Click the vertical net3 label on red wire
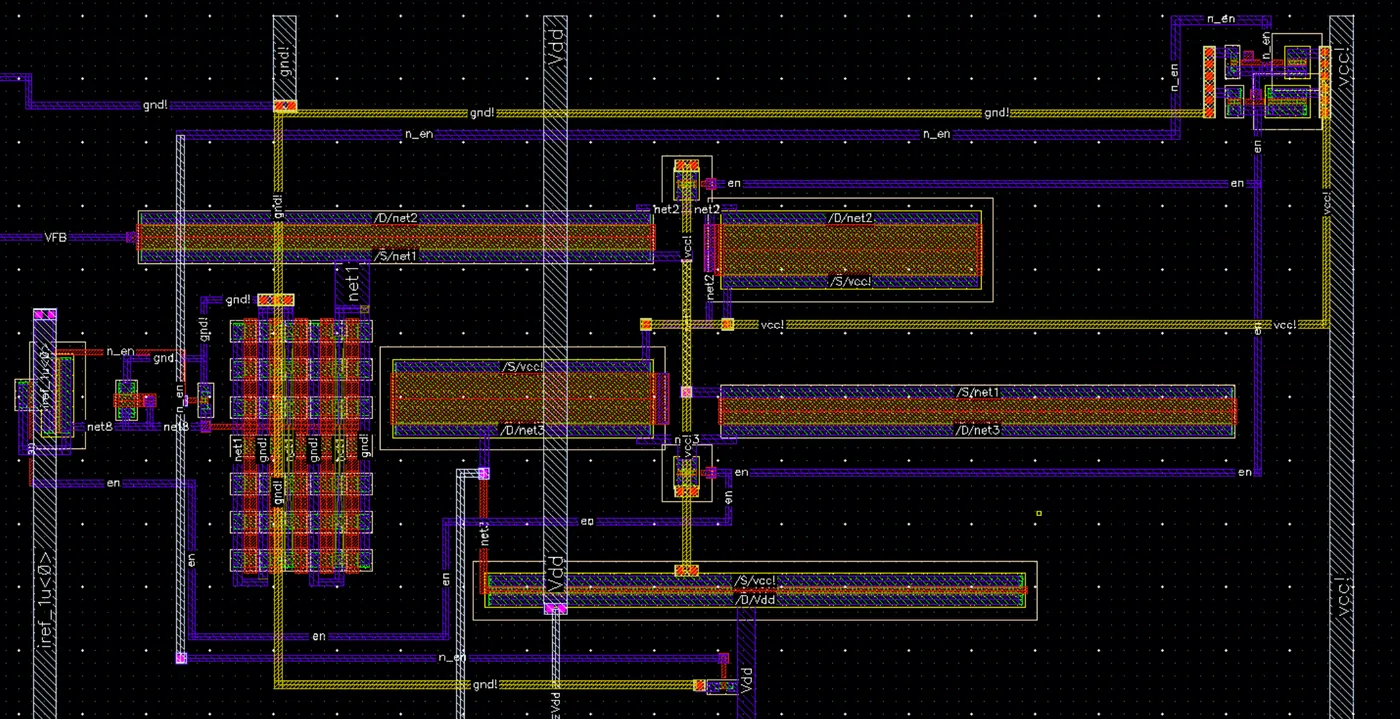 (484, 532)
